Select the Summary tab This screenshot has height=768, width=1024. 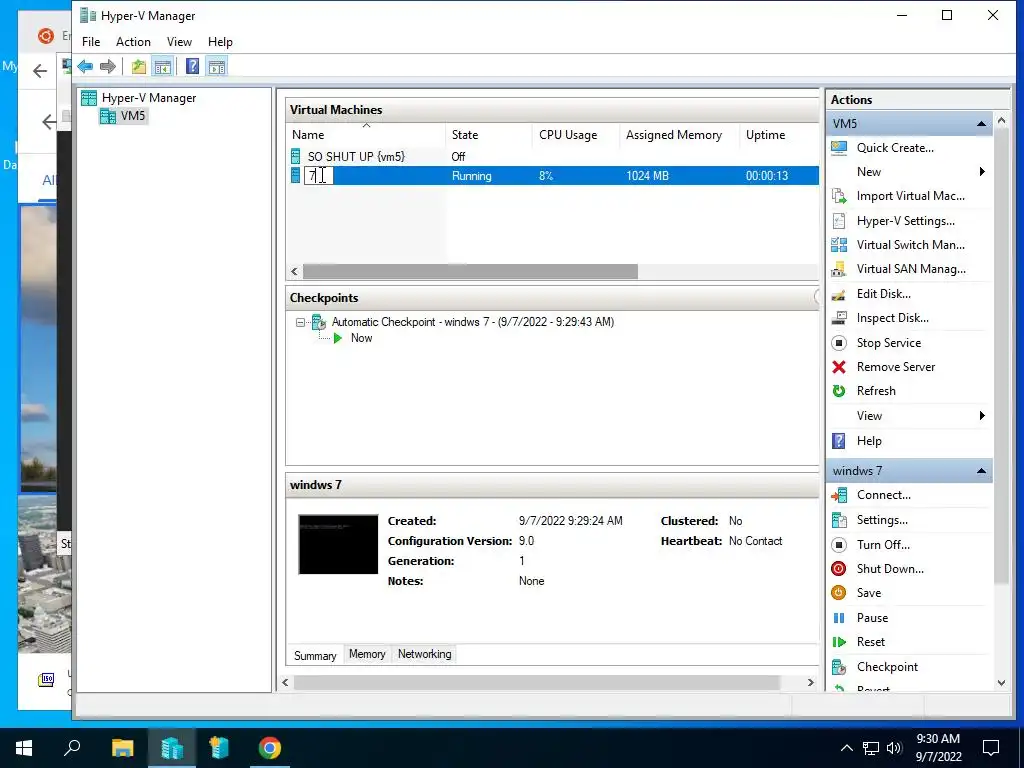(x=315, y=656)
